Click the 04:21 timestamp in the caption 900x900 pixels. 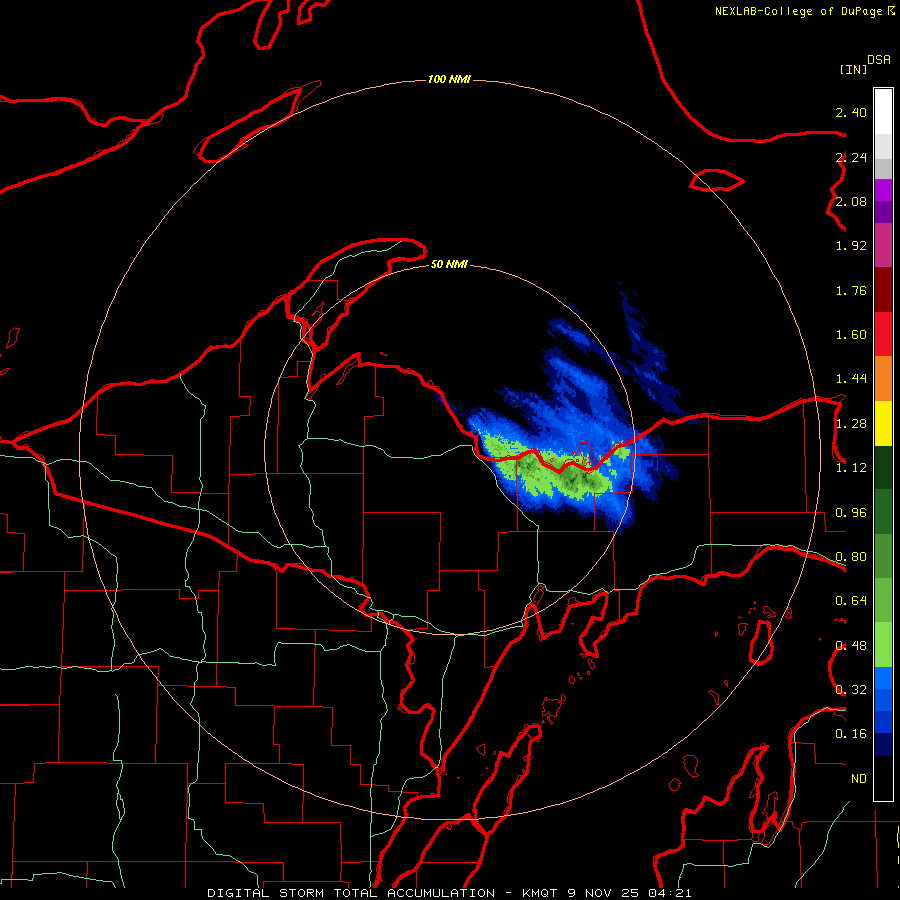[x=670, y=893]
